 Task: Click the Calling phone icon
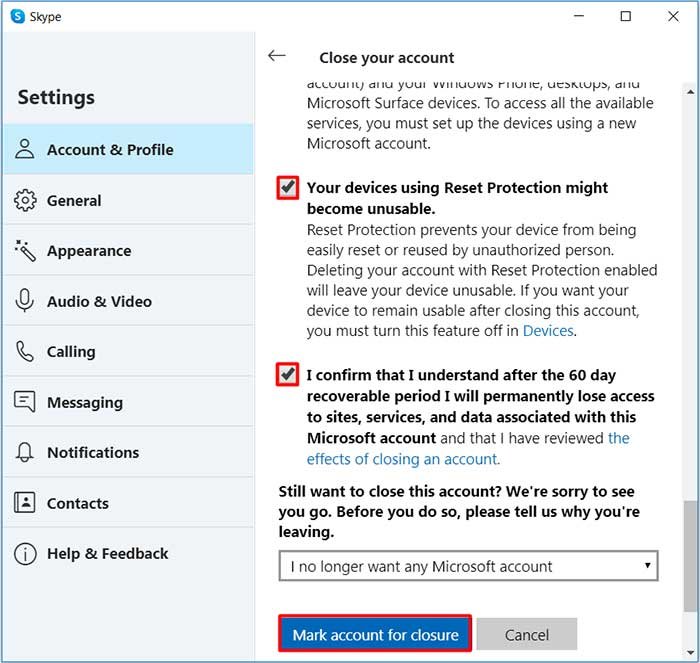pos(25,351)
